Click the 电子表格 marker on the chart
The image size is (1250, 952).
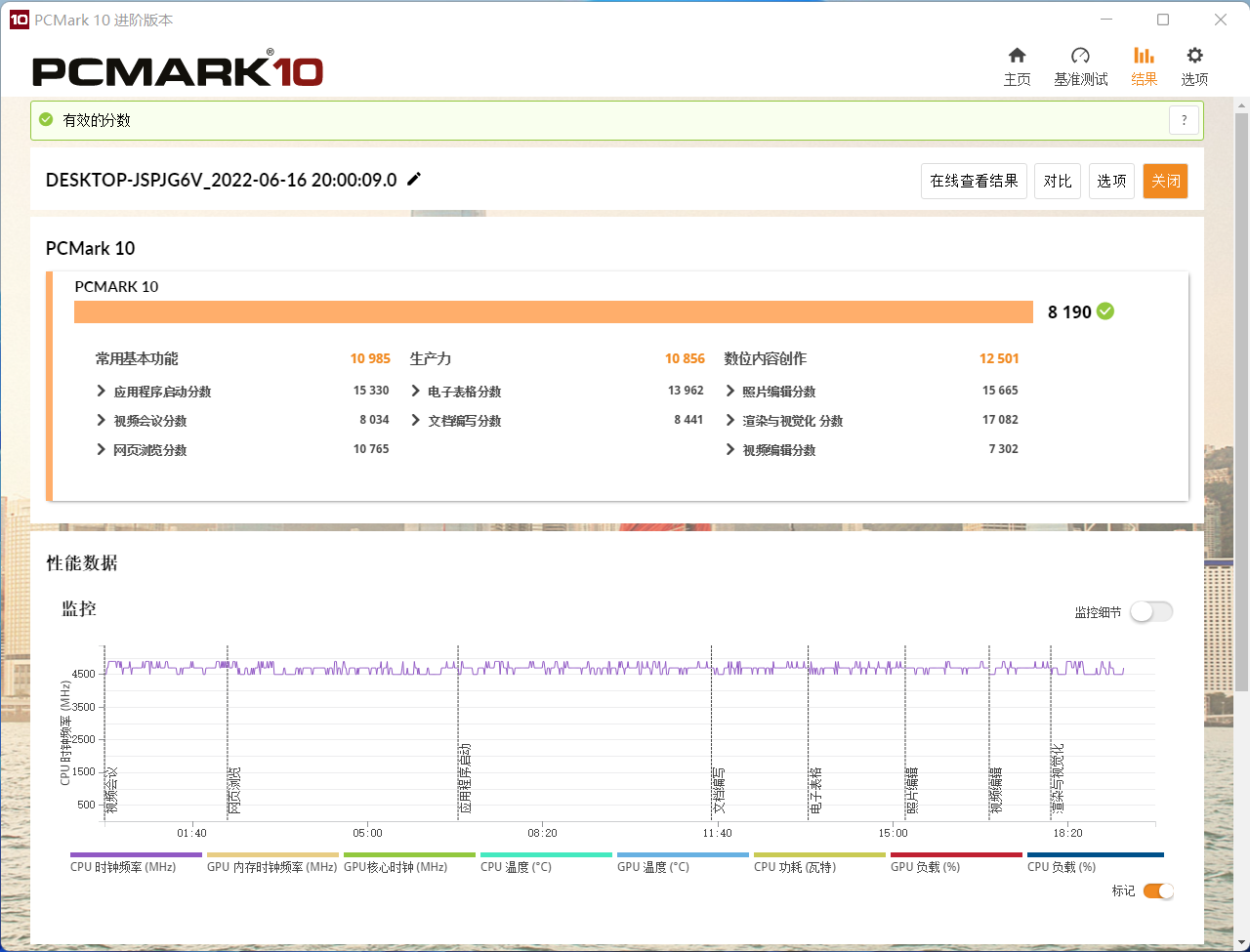coord(815,790)
